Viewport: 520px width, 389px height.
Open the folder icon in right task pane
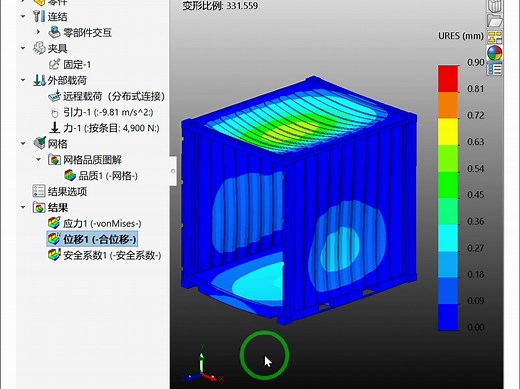495,21
